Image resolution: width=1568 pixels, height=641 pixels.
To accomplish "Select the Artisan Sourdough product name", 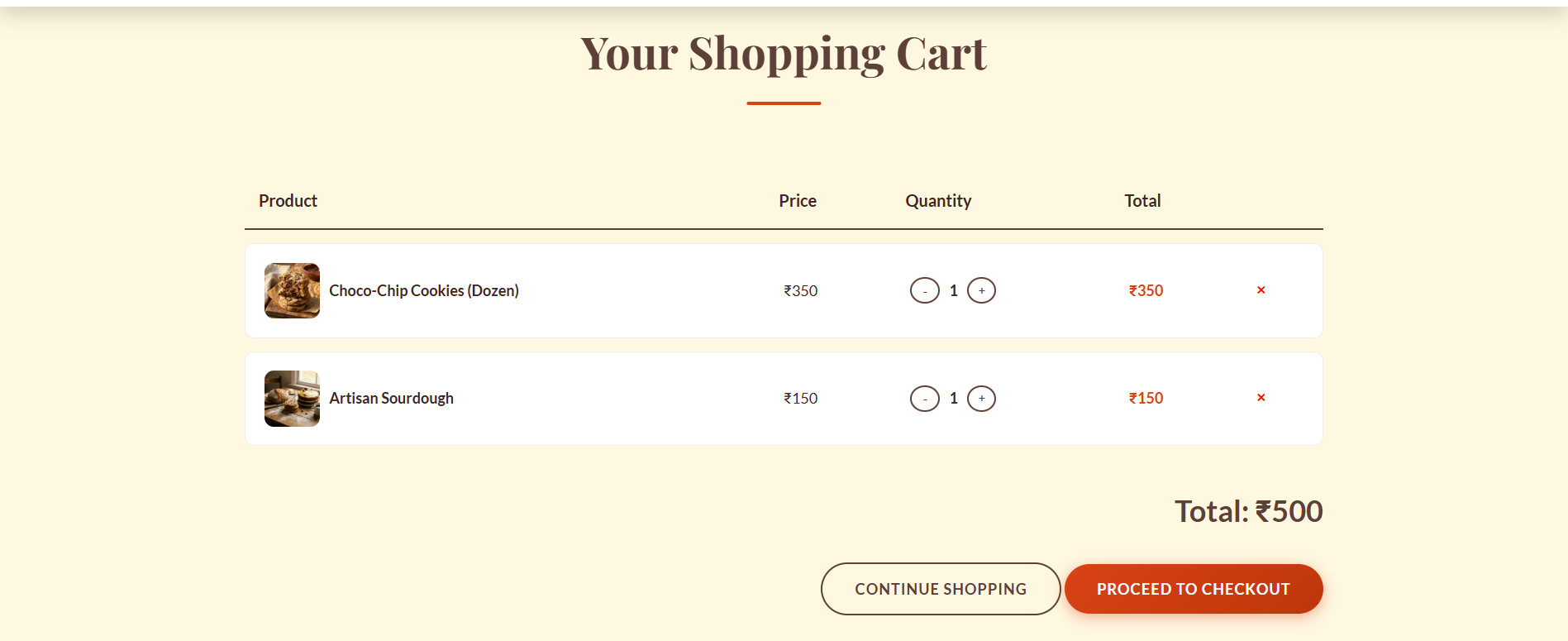I will click(391, 398).
